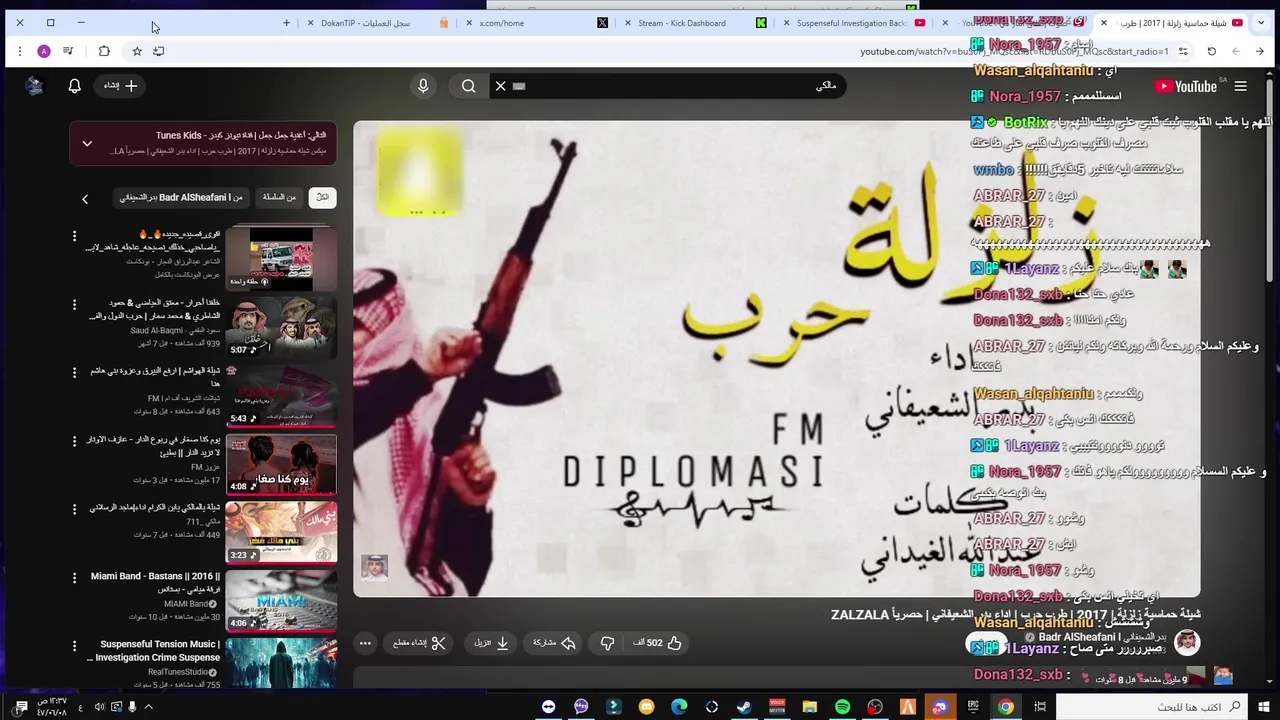Viewport: 1280px width, 720px height.
Task: Click the video's small channel watermark
Action: coord(374,568)
